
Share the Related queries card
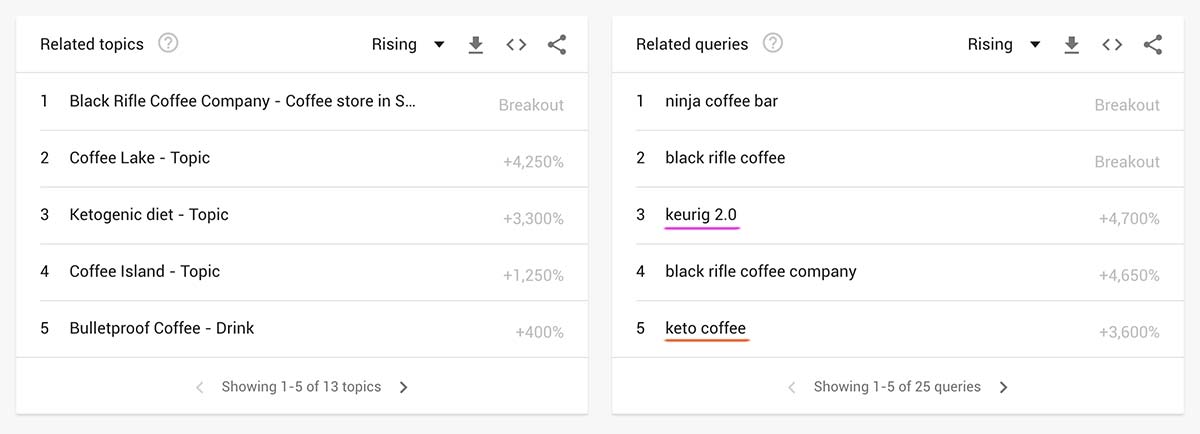coord(1153,44)
